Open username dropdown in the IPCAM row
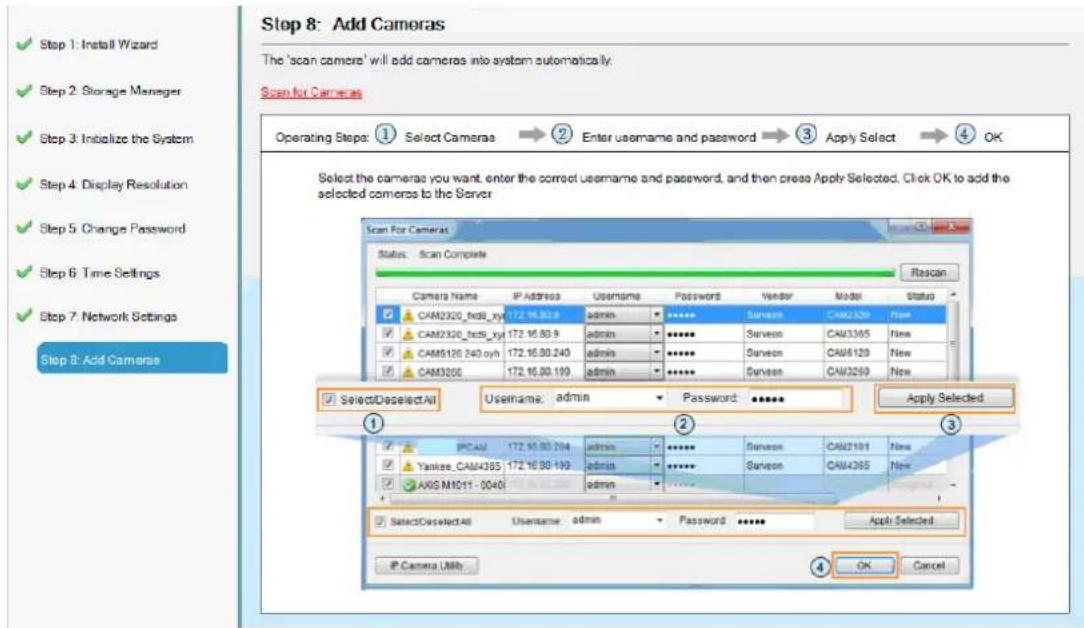Screen dimensions: 1084x628 pos(657,447)
